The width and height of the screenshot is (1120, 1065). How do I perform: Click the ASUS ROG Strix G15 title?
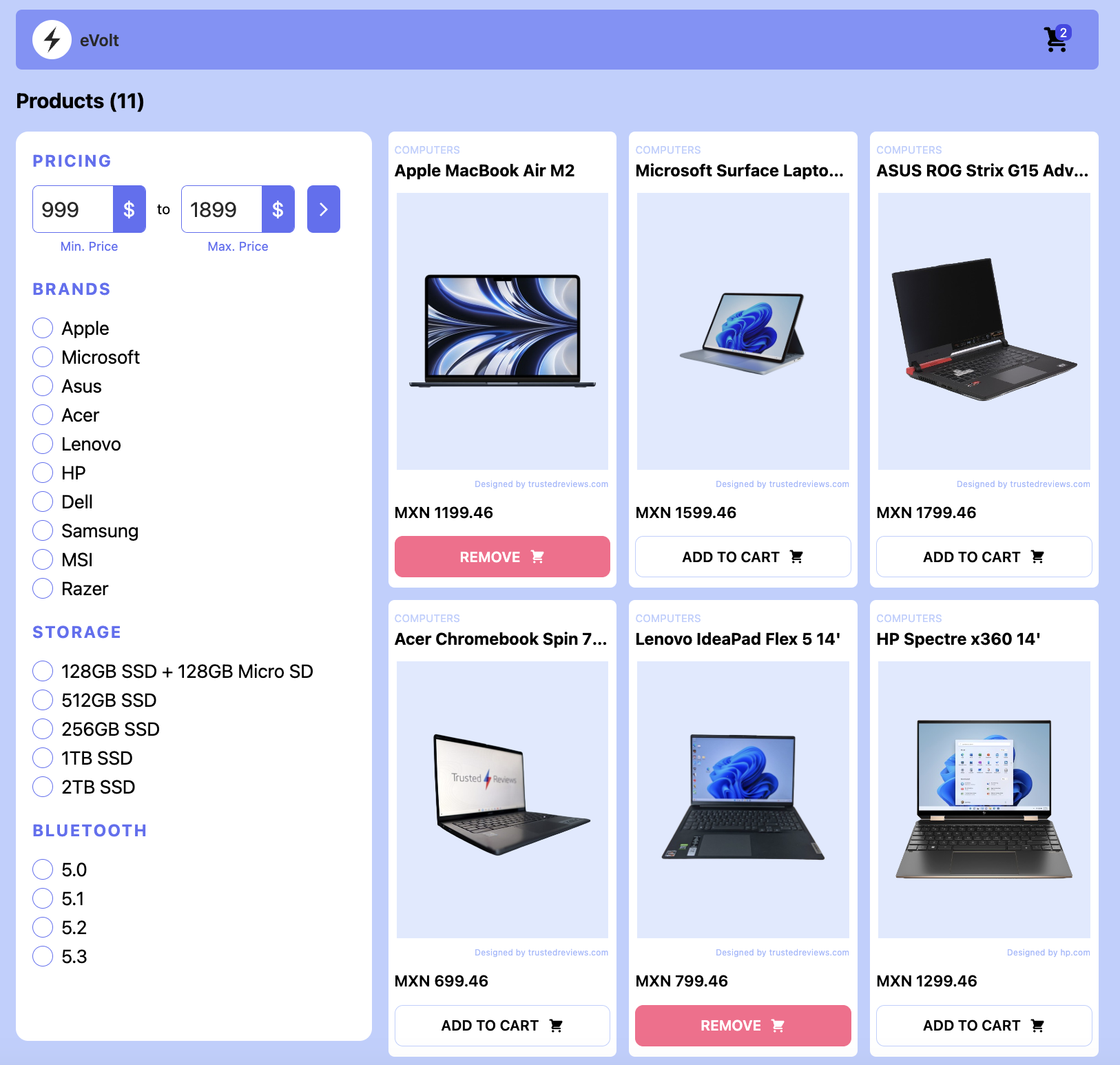(982, 170)
